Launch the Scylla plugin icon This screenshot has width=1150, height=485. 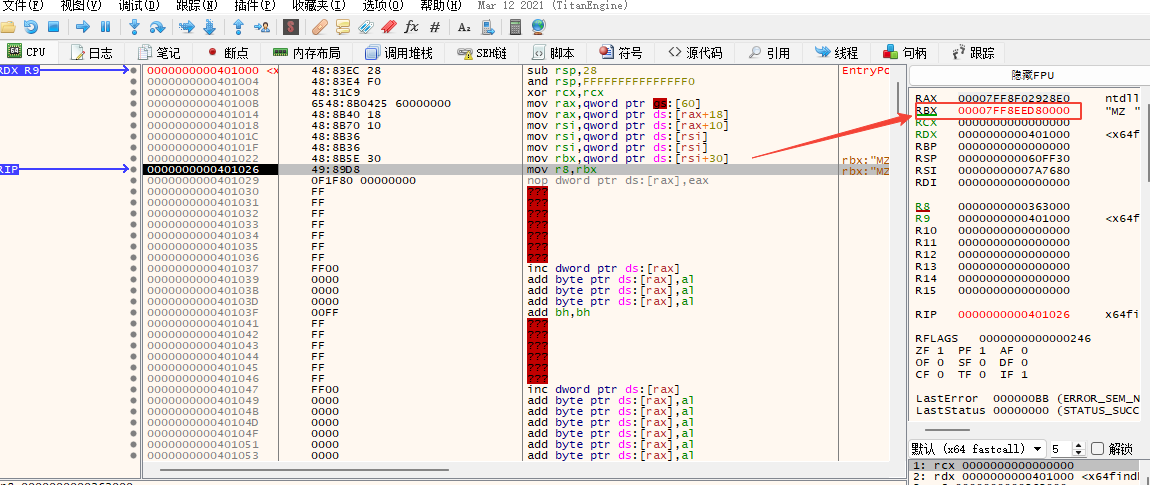[291, 27]
